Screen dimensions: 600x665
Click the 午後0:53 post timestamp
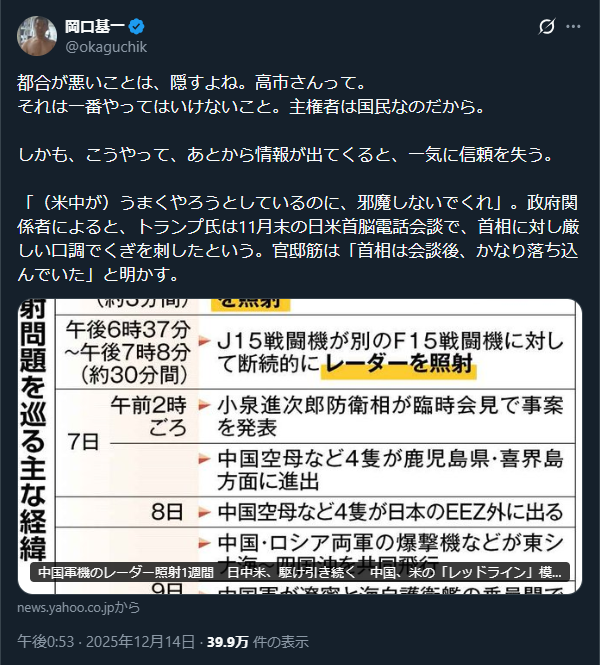[x=45, y=642]
